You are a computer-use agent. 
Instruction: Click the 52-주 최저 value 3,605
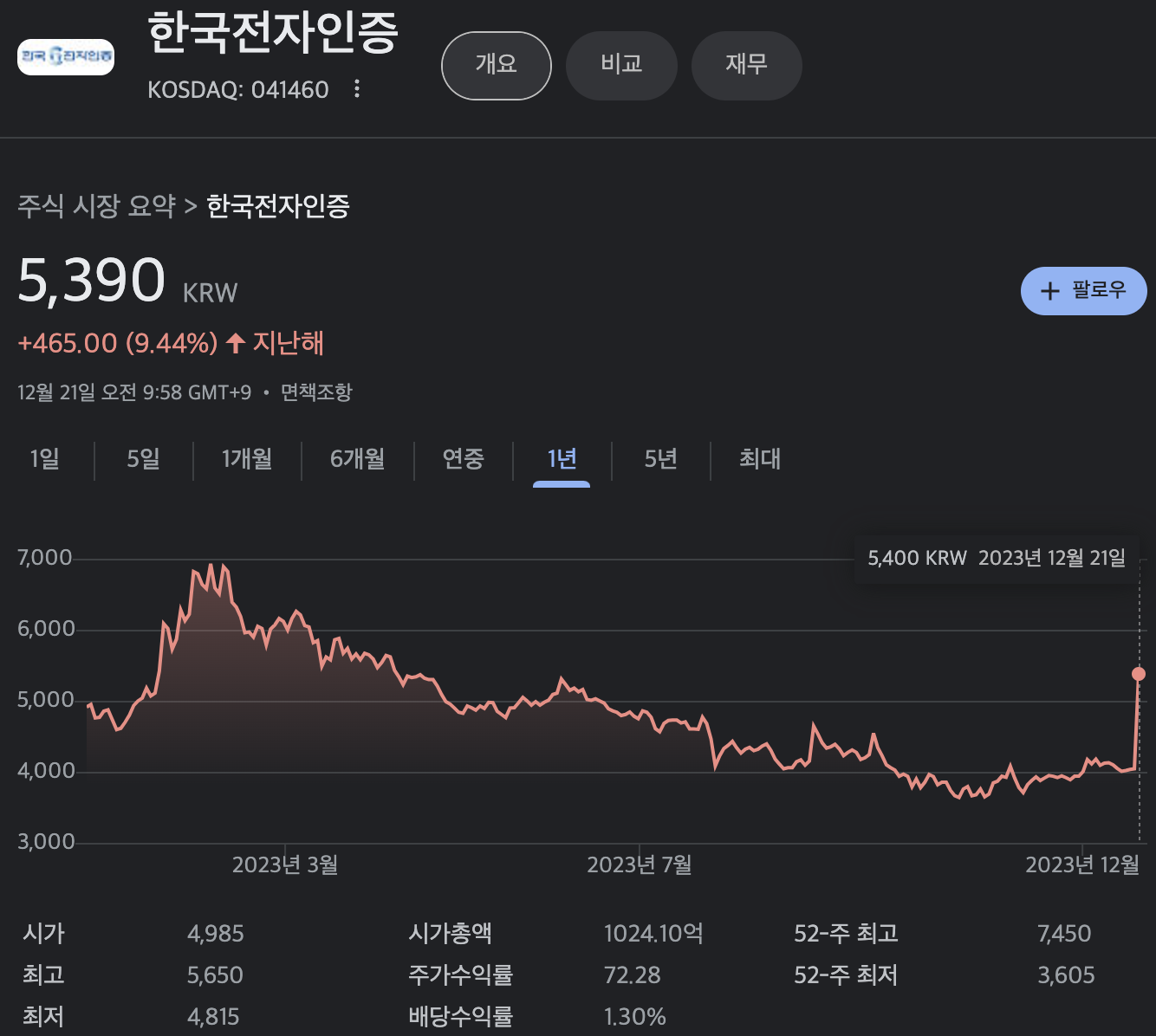click(x=1067, y=975)
